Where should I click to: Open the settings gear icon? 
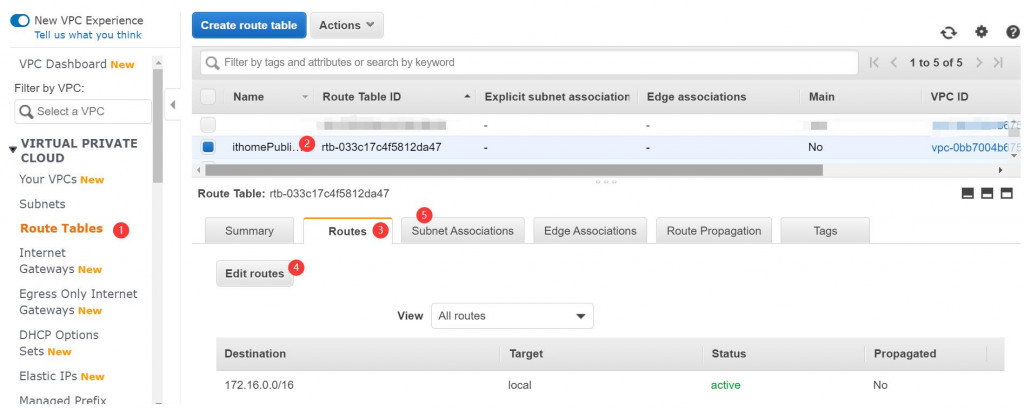click(981, 32)
